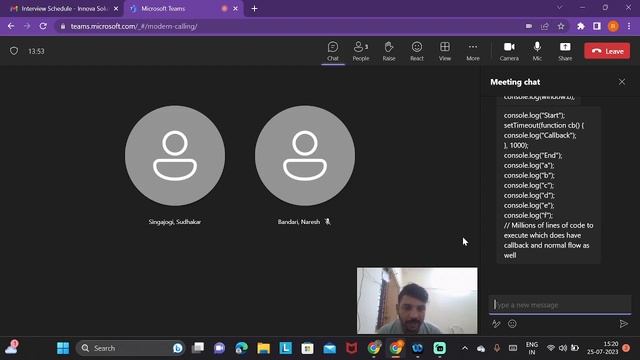Close the Microsoft Teams browser tab
Viewport: 640px width, 360px height.
[236, 9]
